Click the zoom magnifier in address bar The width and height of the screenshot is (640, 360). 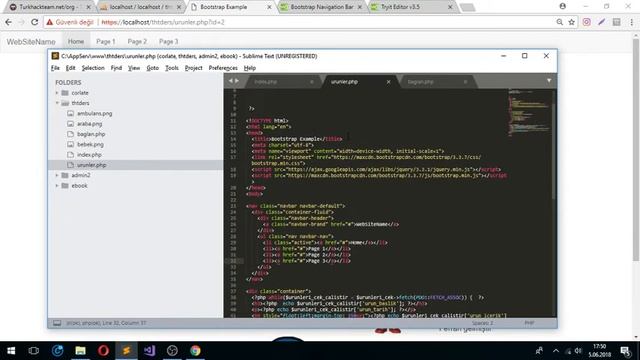(560, 22)
